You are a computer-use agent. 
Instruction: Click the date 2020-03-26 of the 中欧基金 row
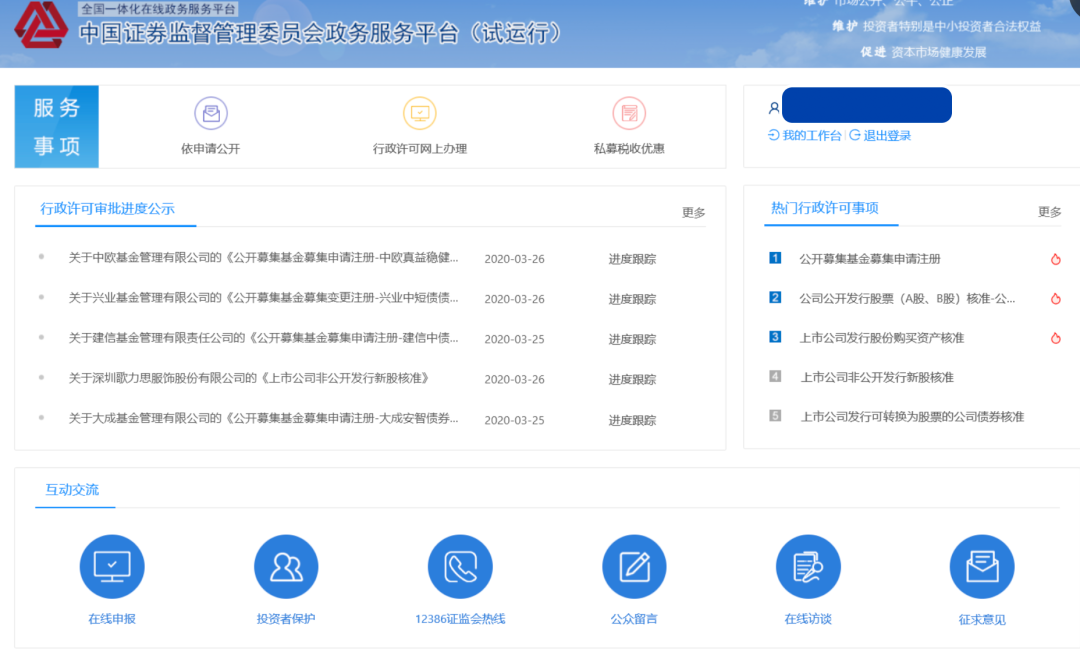coord(515,259)
